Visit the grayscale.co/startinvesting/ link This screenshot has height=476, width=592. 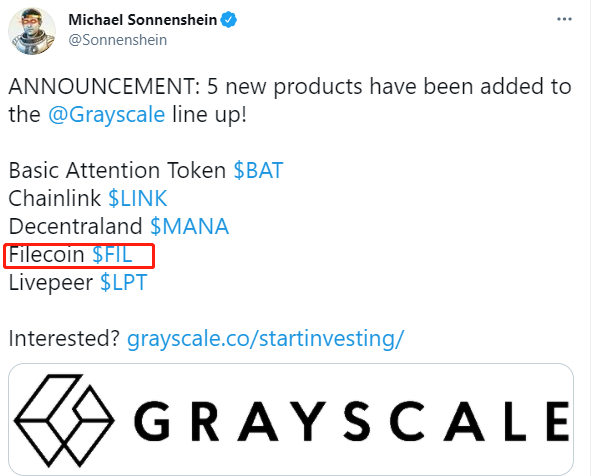coord(266,338)
